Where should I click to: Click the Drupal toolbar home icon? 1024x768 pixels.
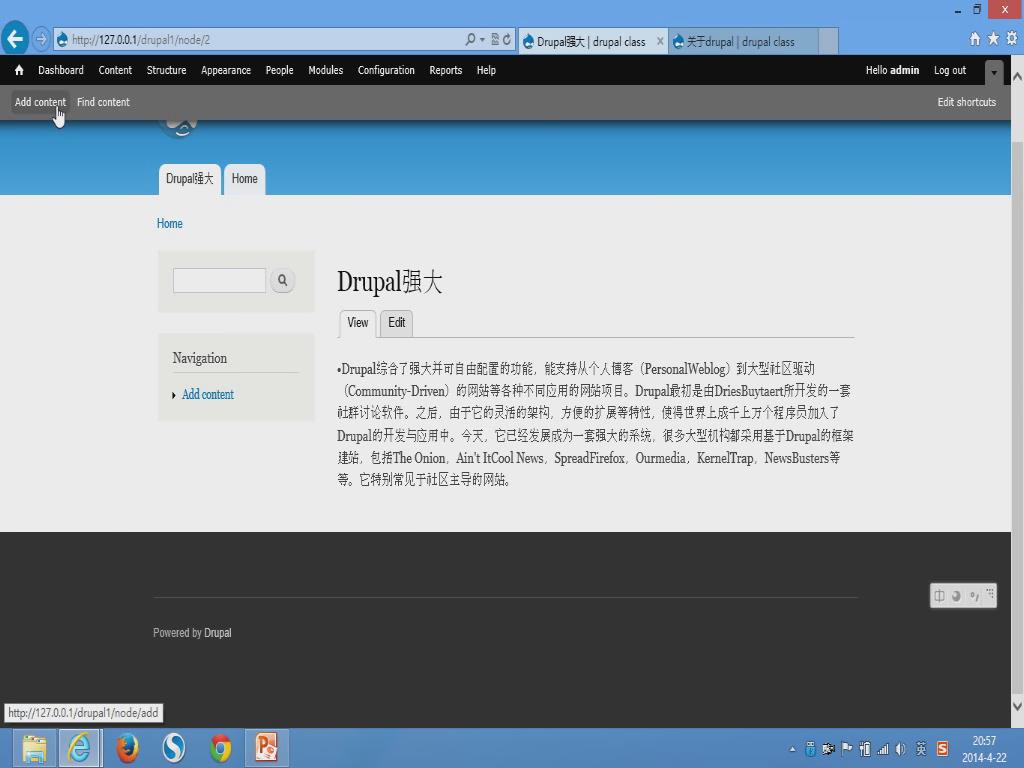19,70
